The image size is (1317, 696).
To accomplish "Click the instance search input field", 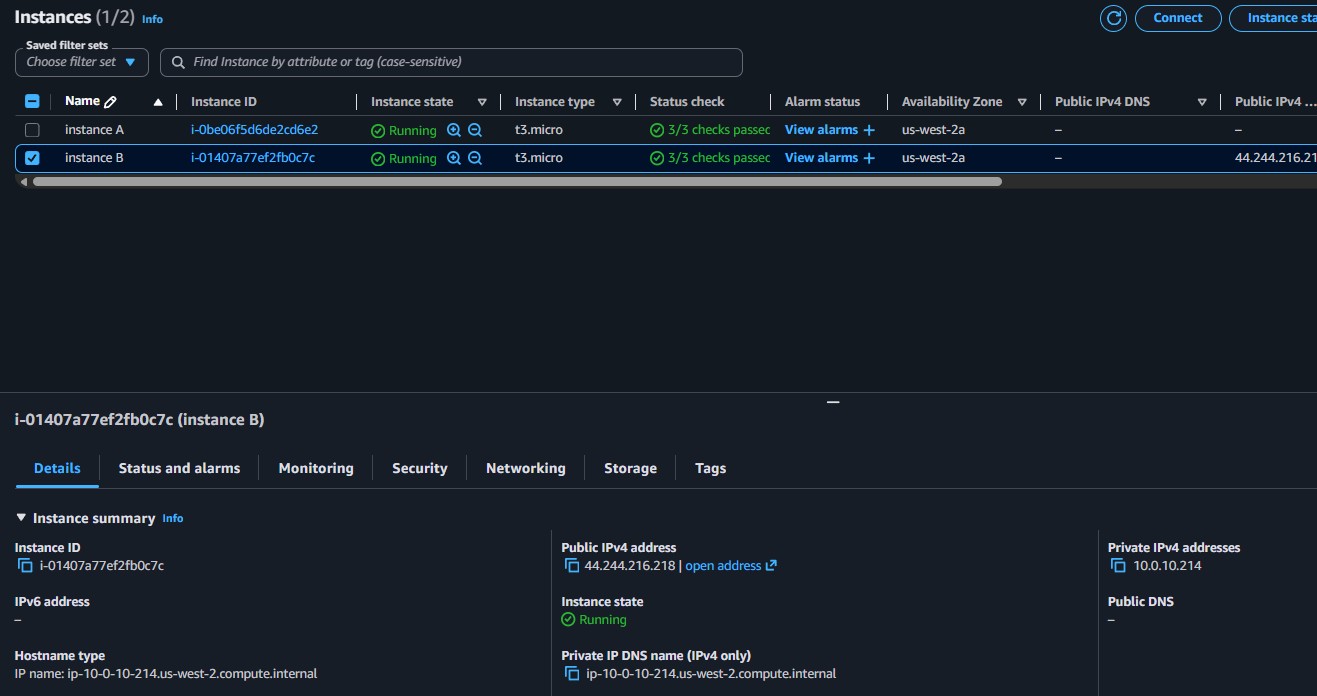I will pyautogui.click(x=450, y=62).
